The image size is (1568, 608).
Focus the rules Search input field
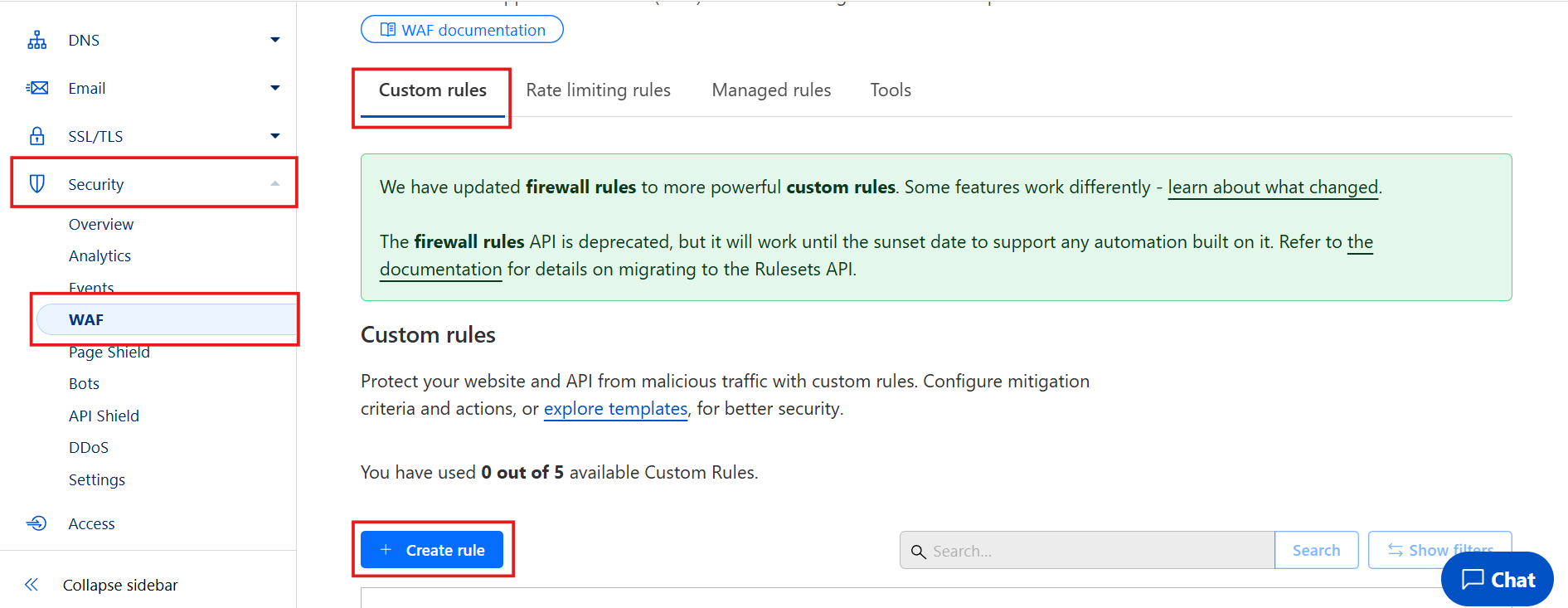point(1087,551)
